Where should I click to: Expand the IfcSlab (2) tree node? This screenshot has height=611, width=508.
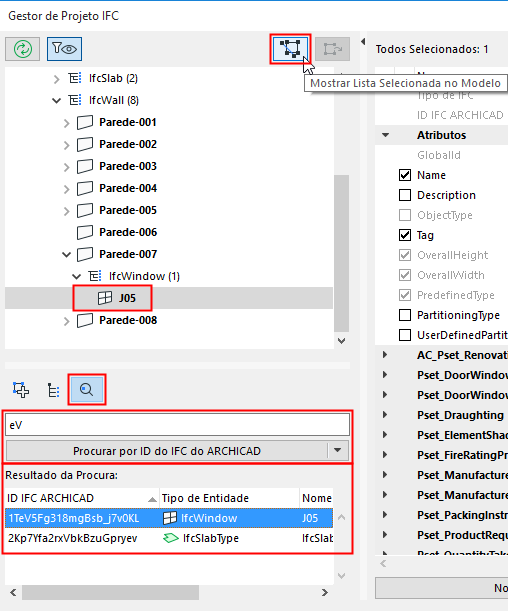pos(56,79)
